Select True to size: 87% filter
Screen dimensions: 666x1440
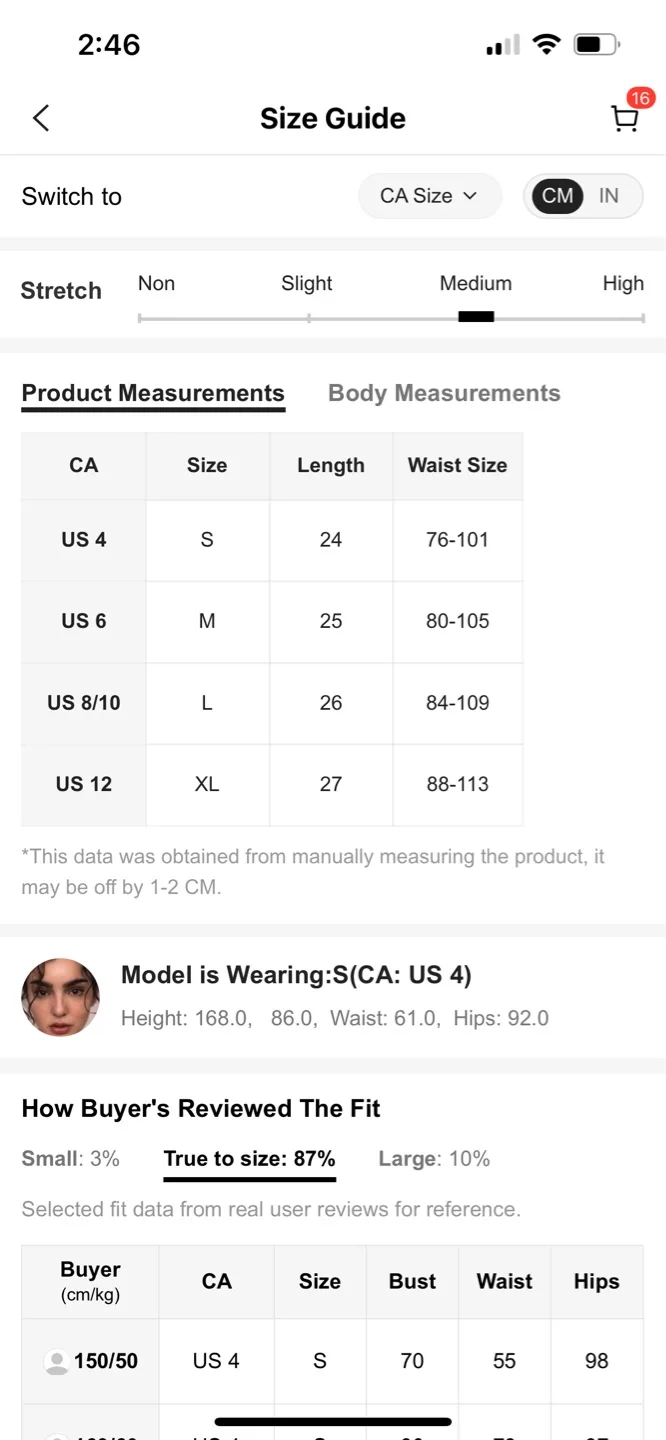[249, 1159]
